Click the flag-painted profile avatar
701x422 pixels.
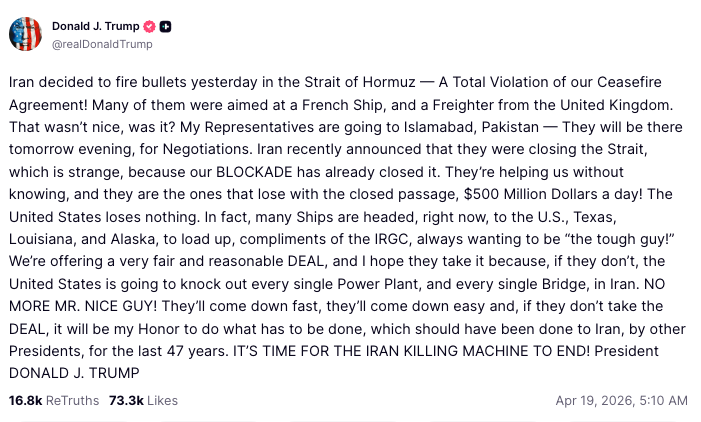(25, 34)
